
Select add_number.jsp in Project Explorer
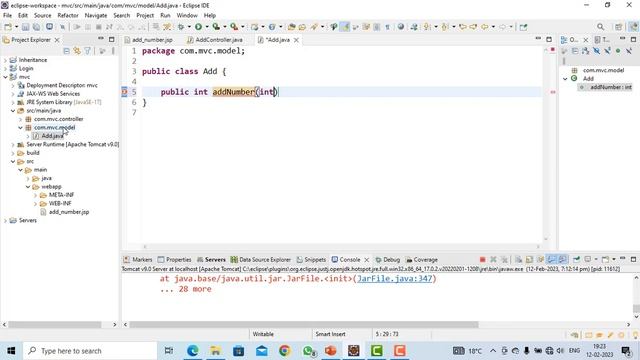[69, 212]
